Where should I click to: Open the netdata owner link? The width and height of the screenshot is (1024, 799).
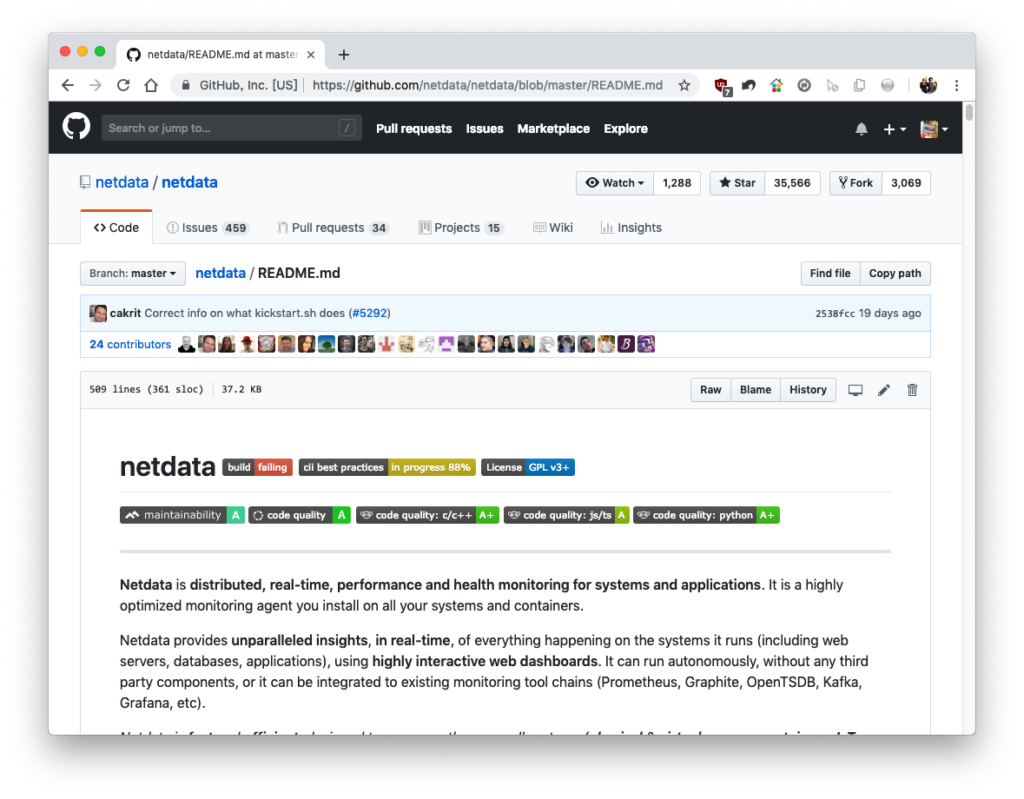coord(122,182)
